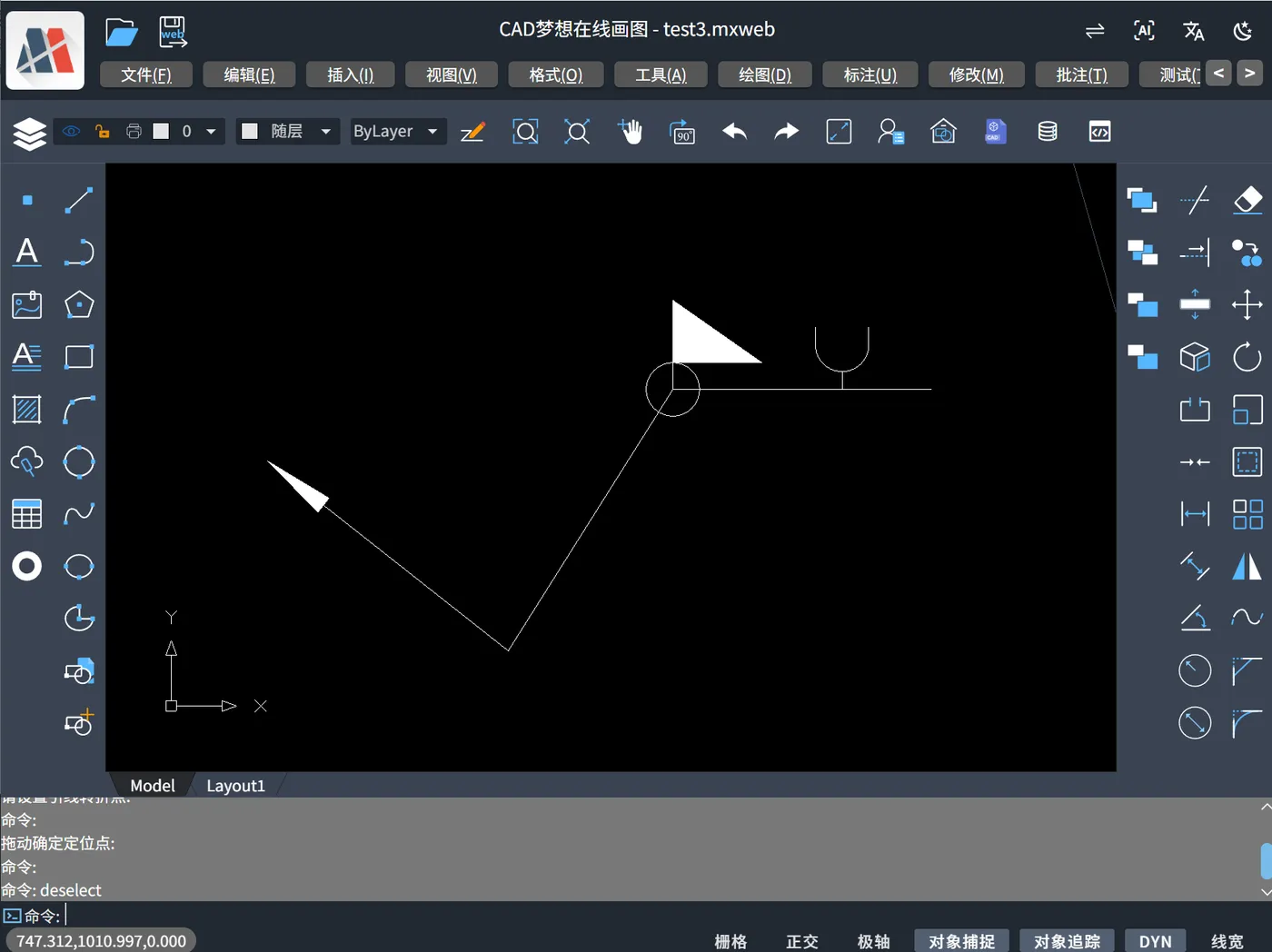
Task: Expand the 随层 color dropdown
Action: pyautogui.click(x=287, y=131)
